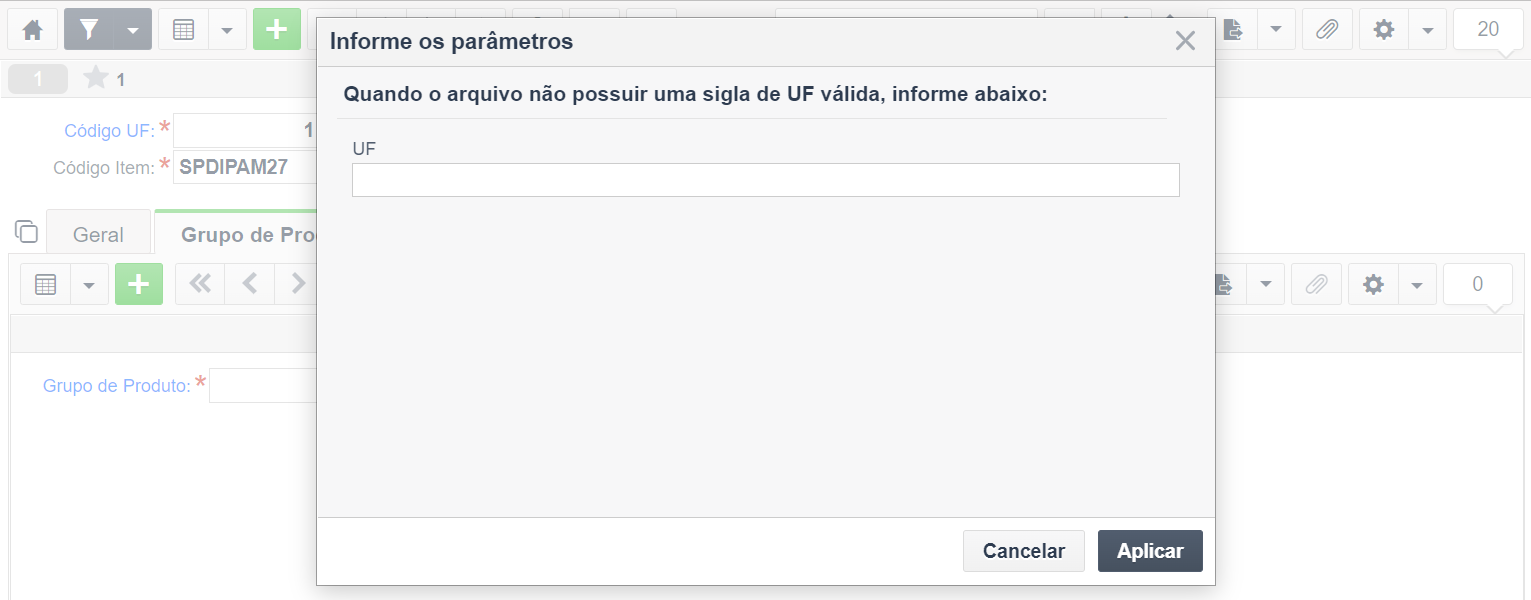Image resolution: width=1531 pixels, height=600 pixels.
Task: Click the attachment paperclip in top toolbar
Action: point(1327,30)
